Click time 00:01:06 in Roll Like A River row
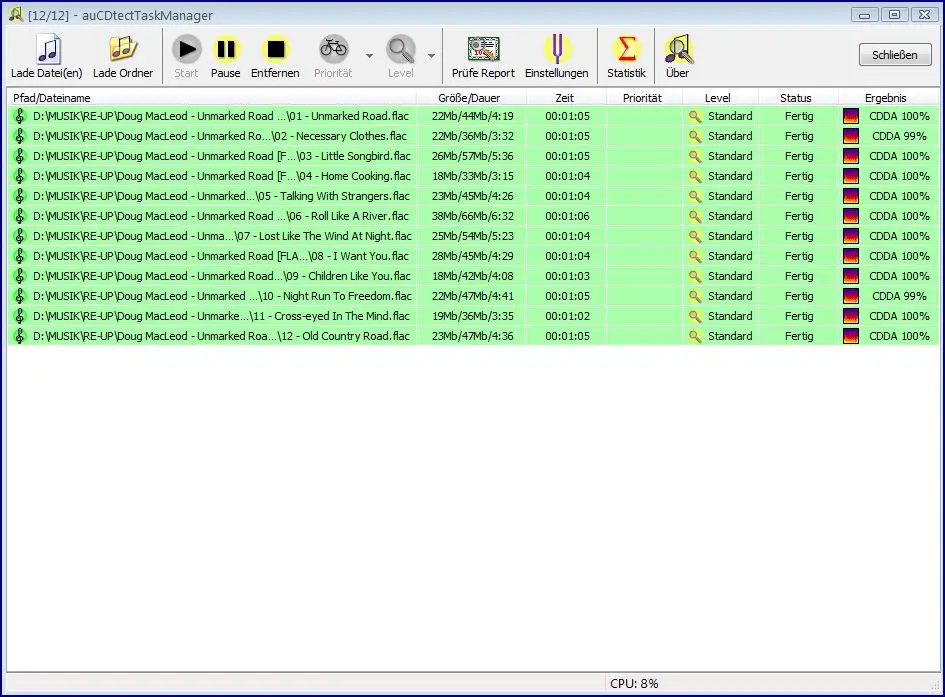This screenshot has height=697, width=945. [x=567, y=216]
